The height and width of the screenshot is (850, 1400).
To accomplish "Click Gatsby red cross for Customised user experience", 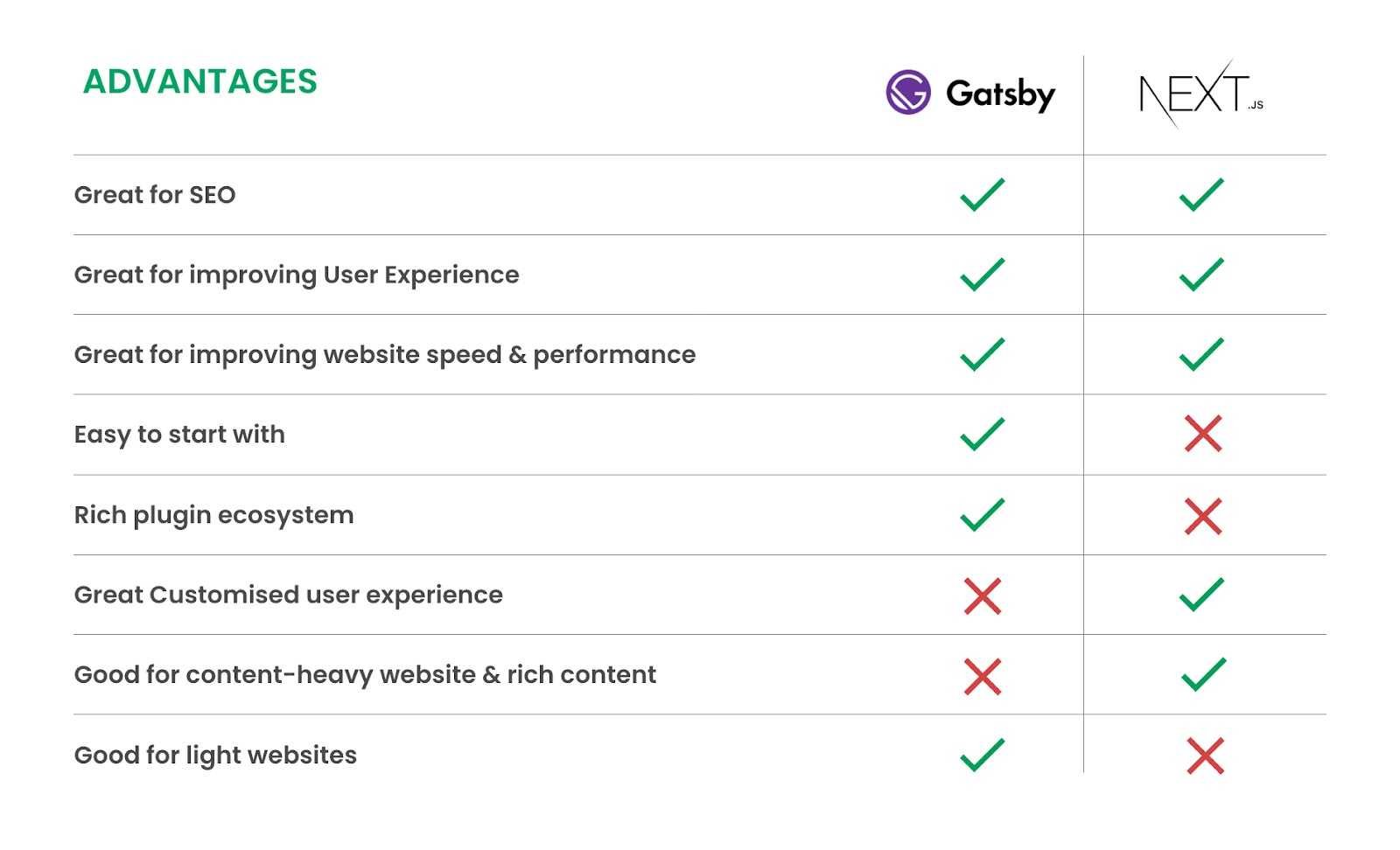I will coord(982,596).
